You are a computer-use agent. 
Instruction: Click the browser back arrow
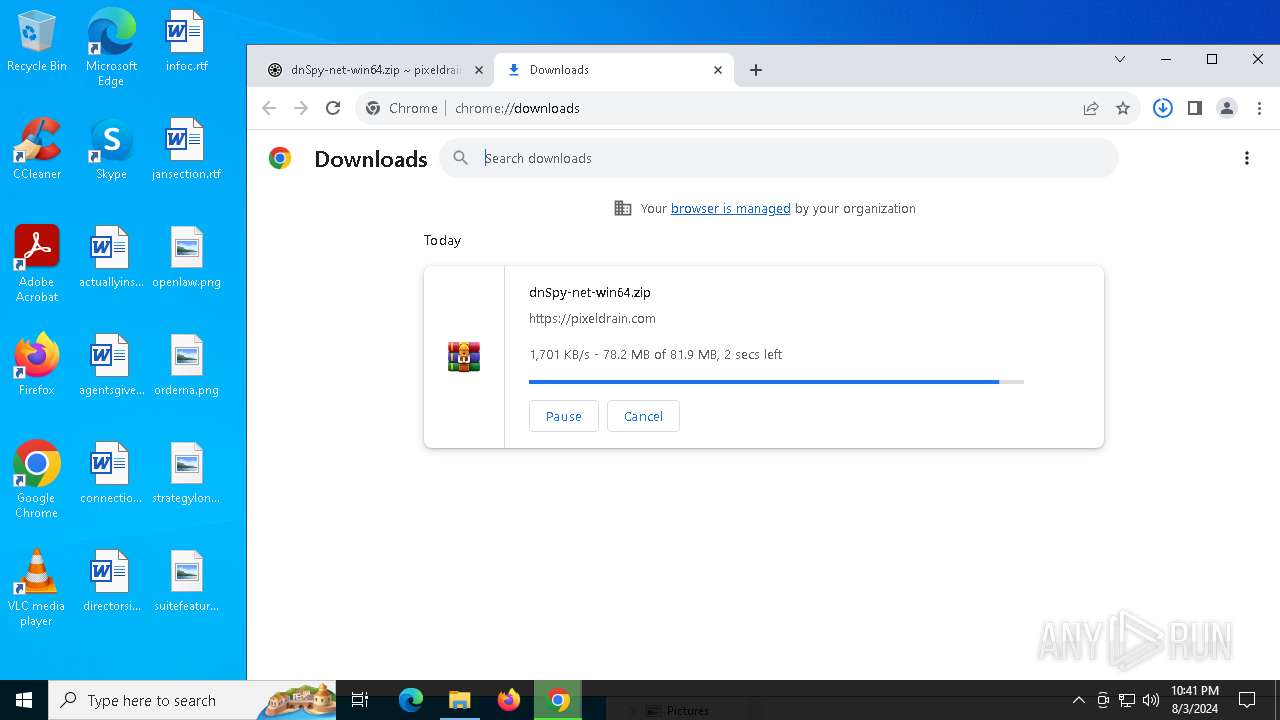269,108
